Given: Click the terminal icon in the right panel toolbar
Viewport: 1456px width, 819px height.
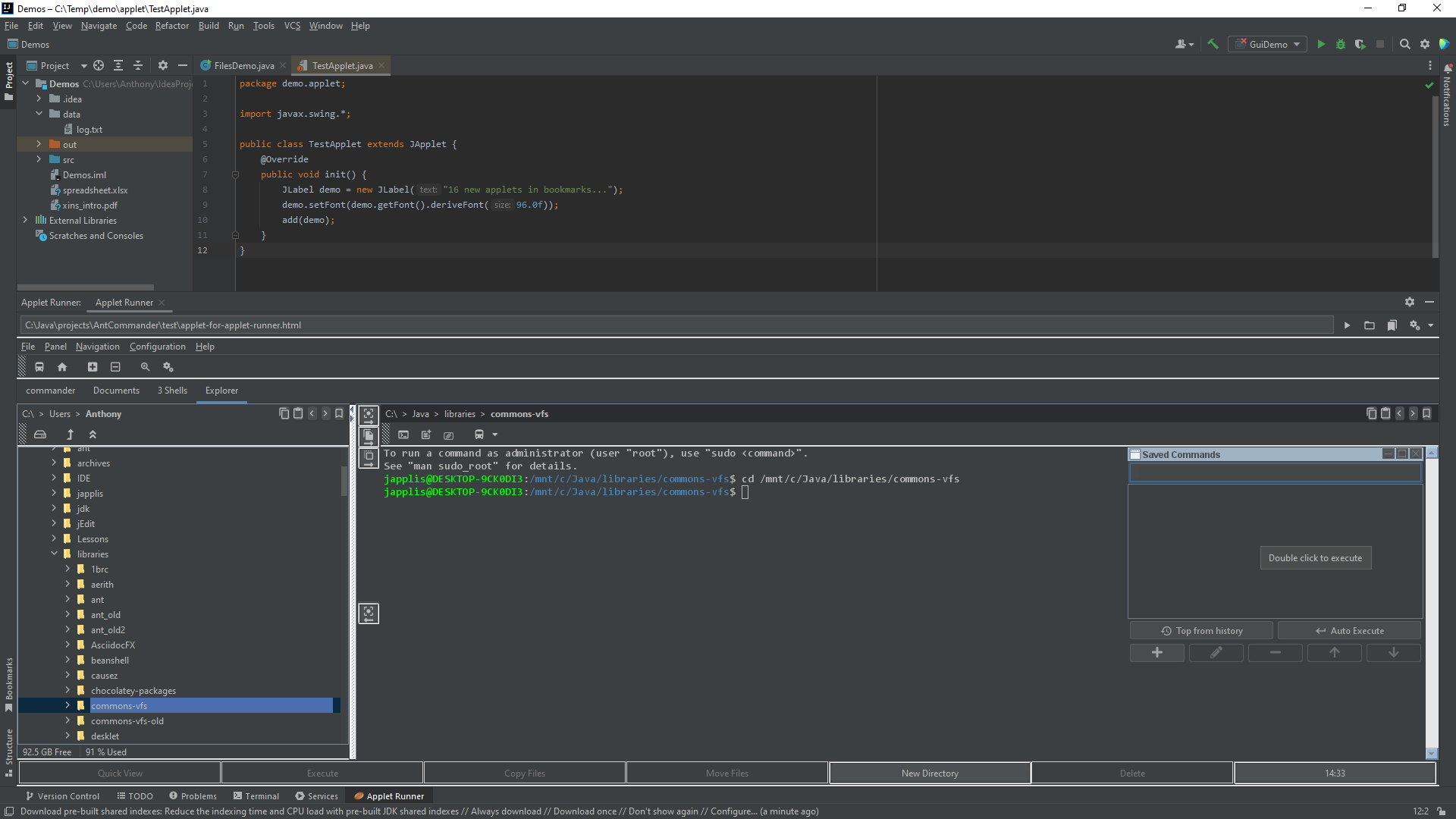Looking at the screenshot, I should [x=403, y=435].
